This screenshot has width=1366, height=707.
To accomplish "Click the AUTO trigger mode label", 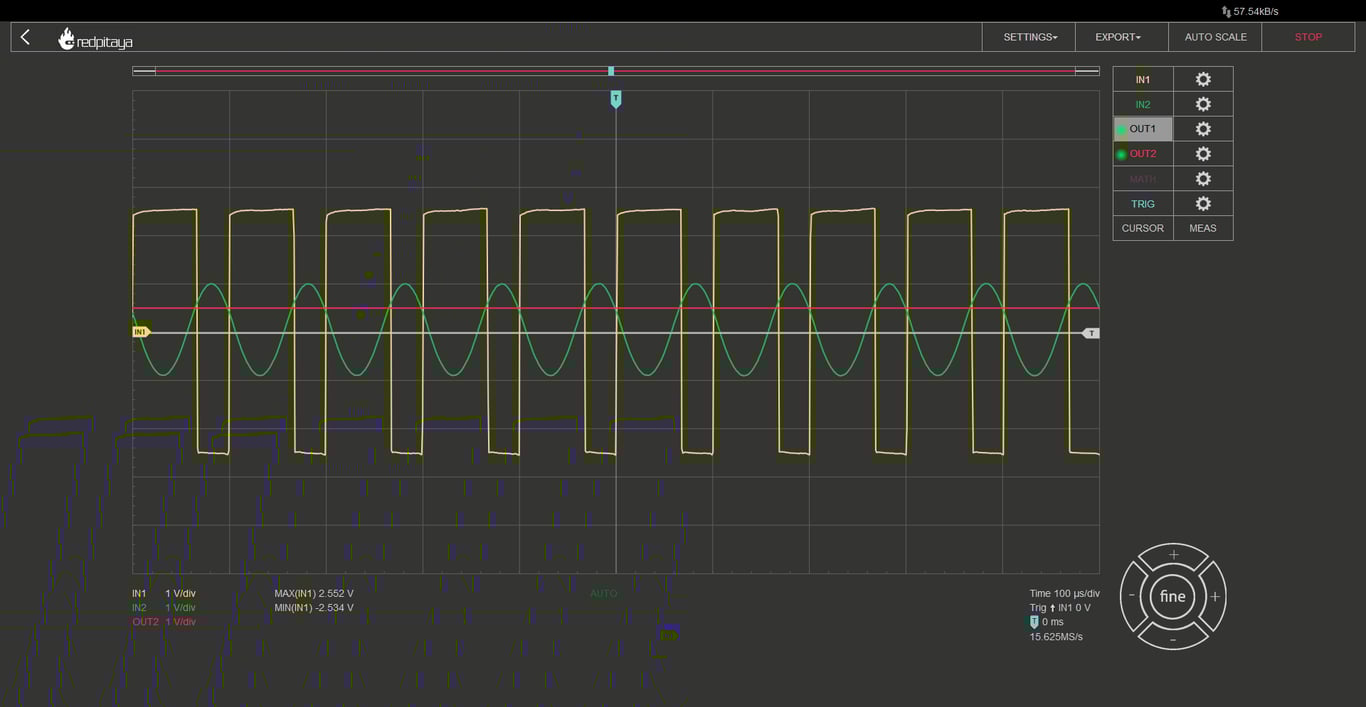I will pyautogui.click(x=604, y=593).
